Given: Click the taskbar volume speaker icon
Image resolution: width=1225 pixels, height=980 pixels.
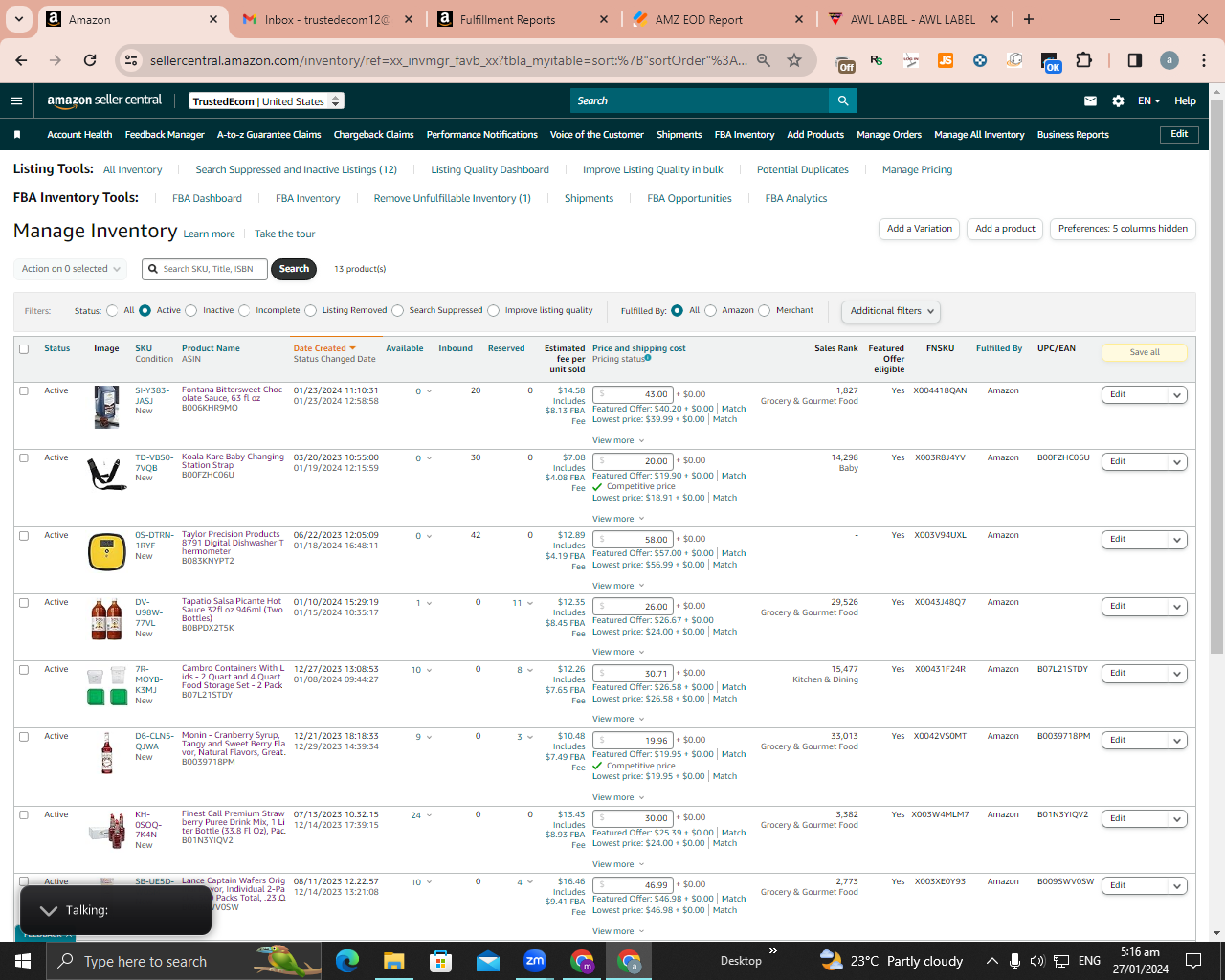Looking at the screenshot, I should point(1037,961).
